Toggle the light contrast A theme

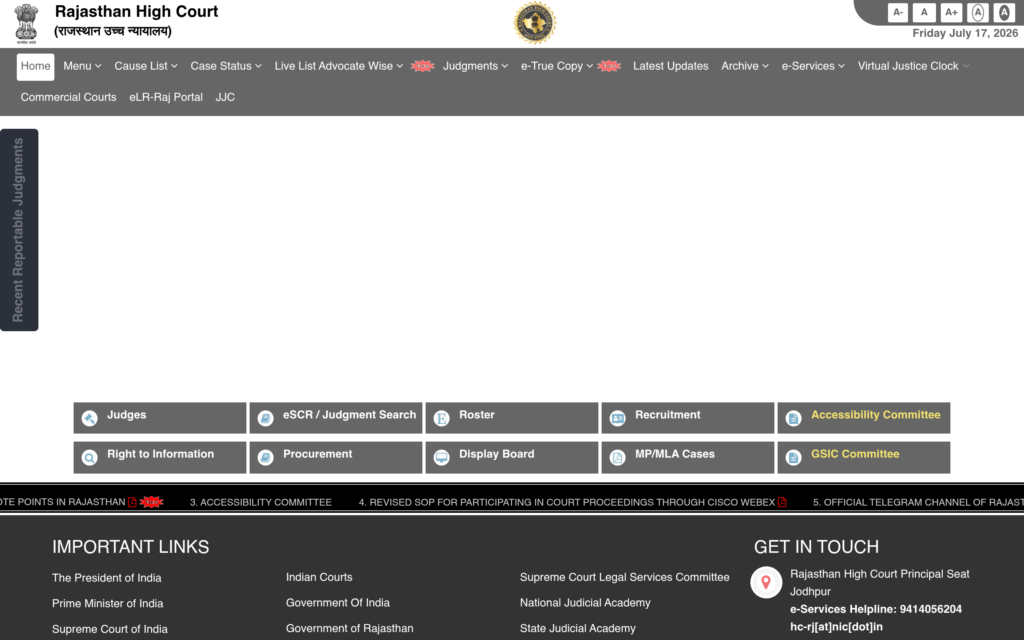point(978,12)
